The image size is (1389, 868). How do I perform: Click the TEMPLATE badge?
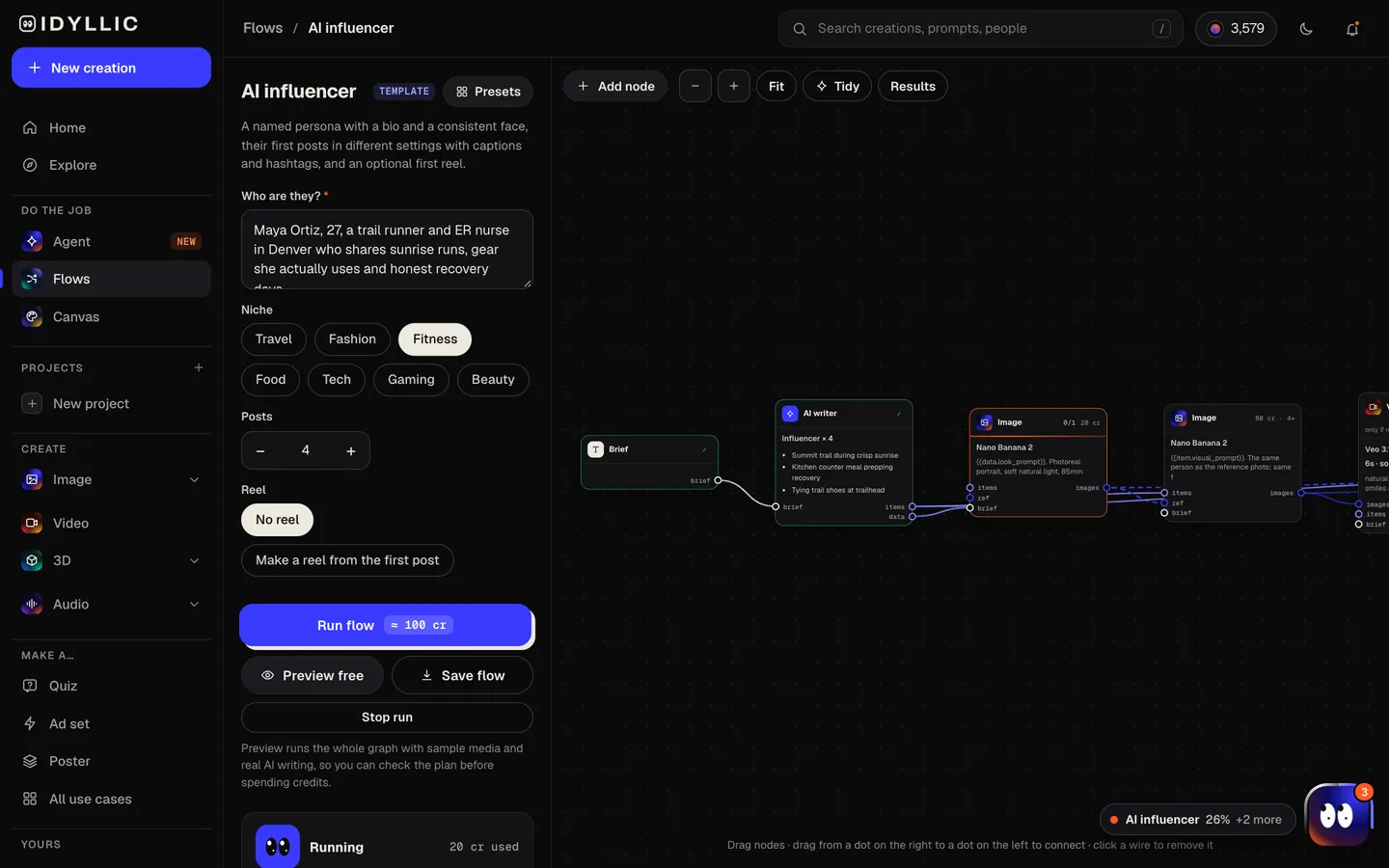(x=404, y=92)
